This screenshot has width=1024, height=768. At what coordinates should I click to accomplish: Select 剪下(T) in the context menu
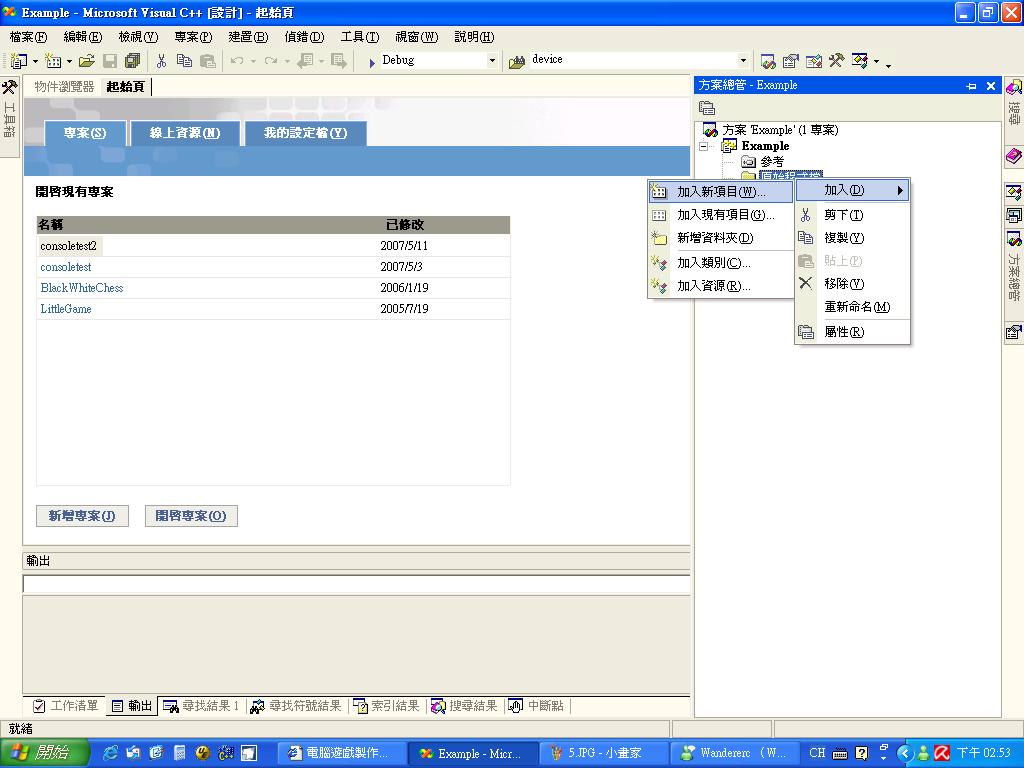852,215
